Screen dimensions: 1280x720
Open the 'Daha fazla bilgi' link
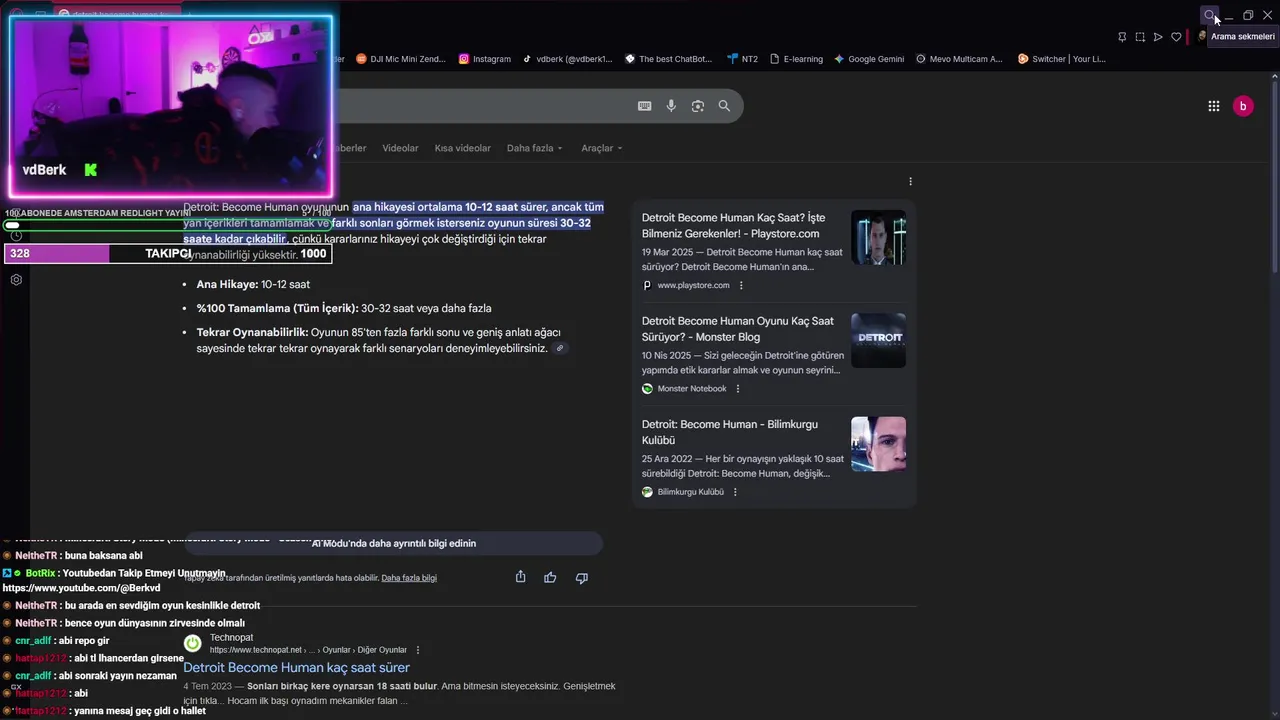409,578
